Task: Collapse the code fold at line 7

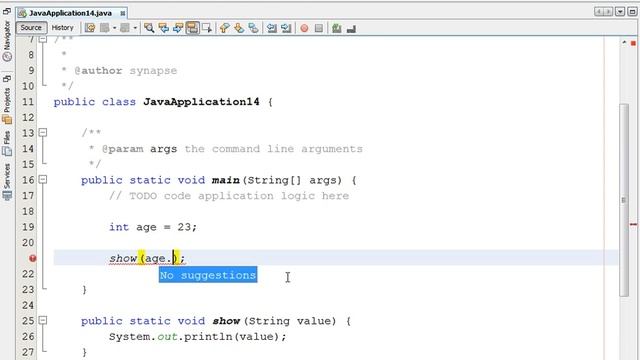Action: [x=42, y=39]
